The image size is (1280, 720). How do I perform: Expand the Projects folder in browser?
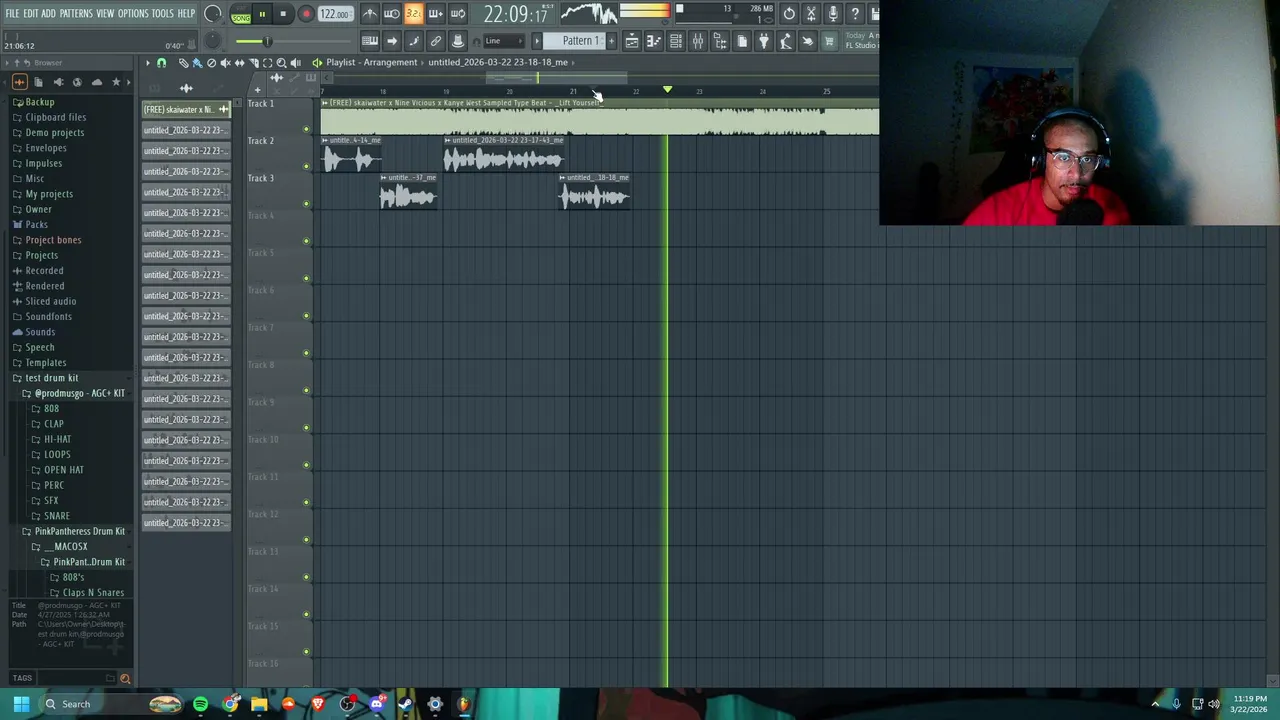point(41,255)
